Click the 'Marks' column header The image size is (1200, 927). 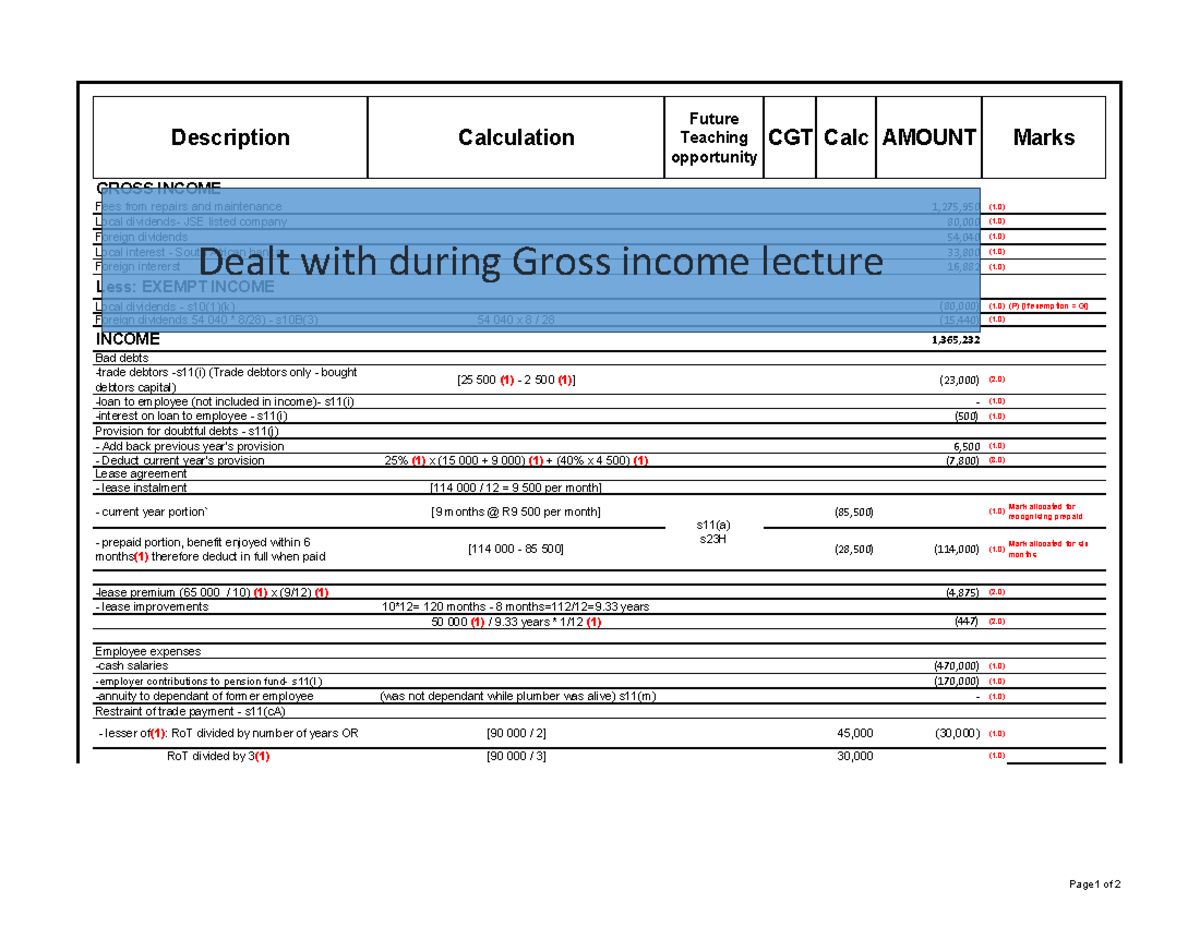pyautogui.click(x=1044, y=138)
